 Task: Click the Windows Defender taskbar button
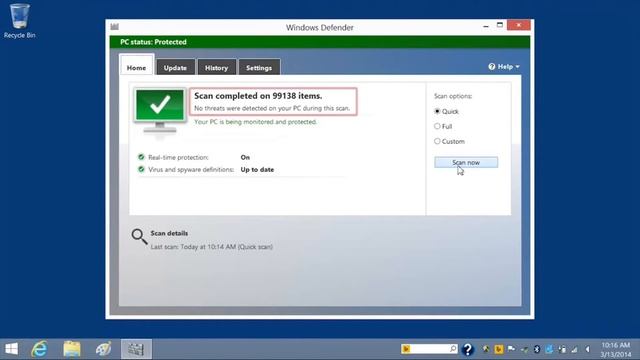[x=136, y=349]
